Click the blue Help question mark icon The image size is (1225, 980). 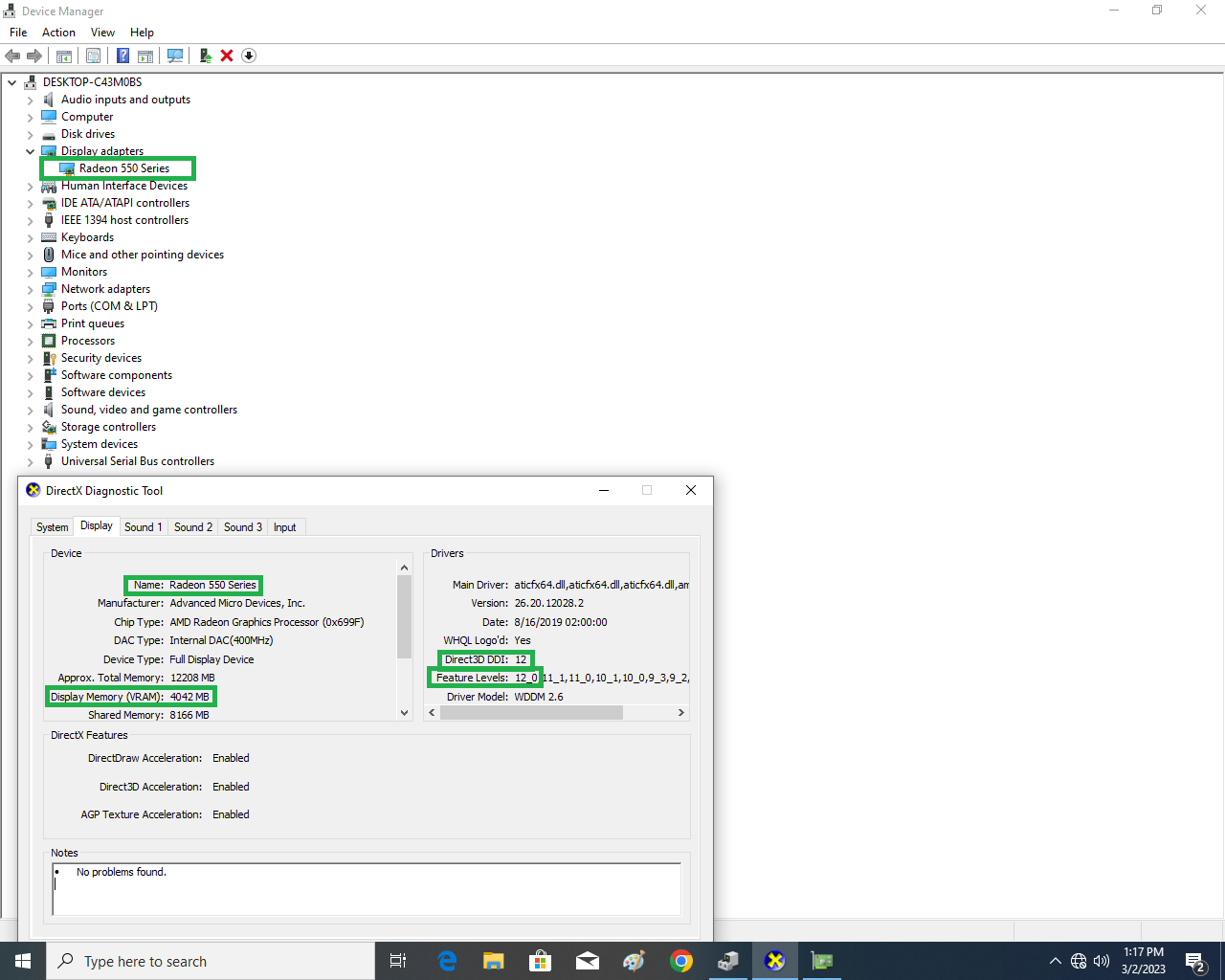(x=122, y=56)
